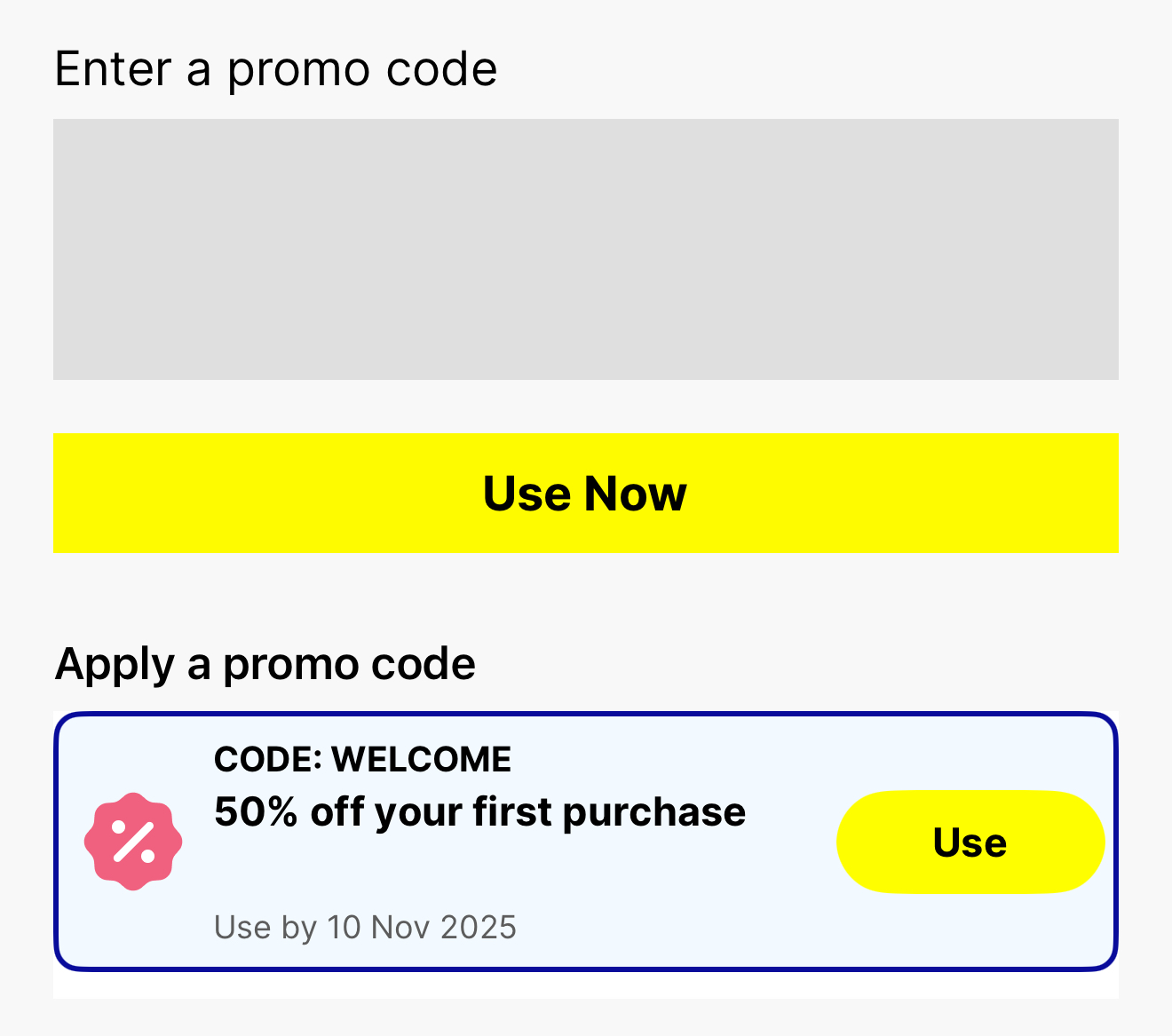The width and height of the screenshot is (1172, 1036).
Task: Click the word WELCOME in the coupon code
Action: [421, 760]
